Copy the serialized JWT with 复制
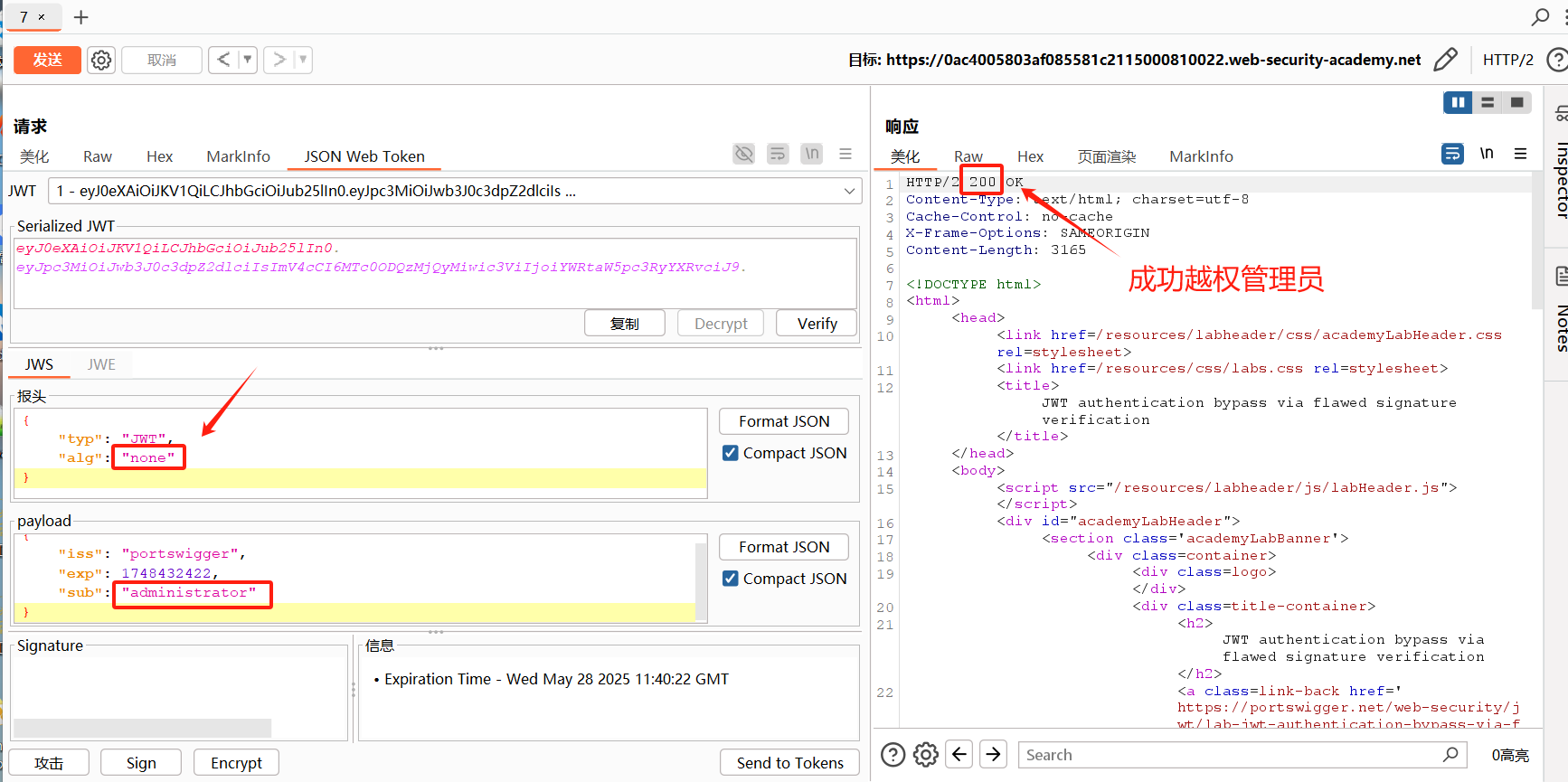 coord(625,324)
